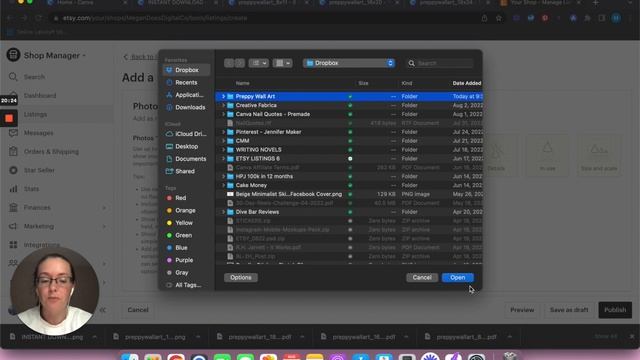Viewport: 640px width, 360px height.
Task: Sort files by the Size column
Action: coord(363,83)
